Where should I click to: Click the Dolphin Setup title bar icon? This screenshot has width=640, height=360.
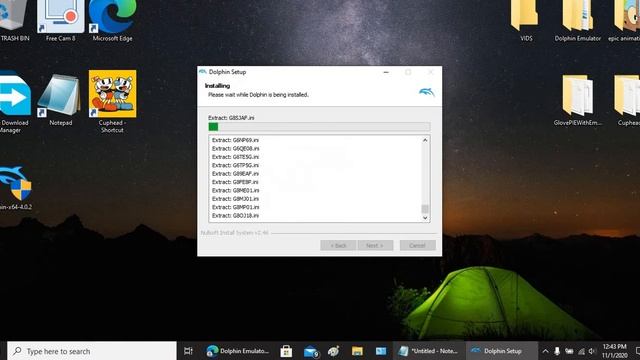203,72
